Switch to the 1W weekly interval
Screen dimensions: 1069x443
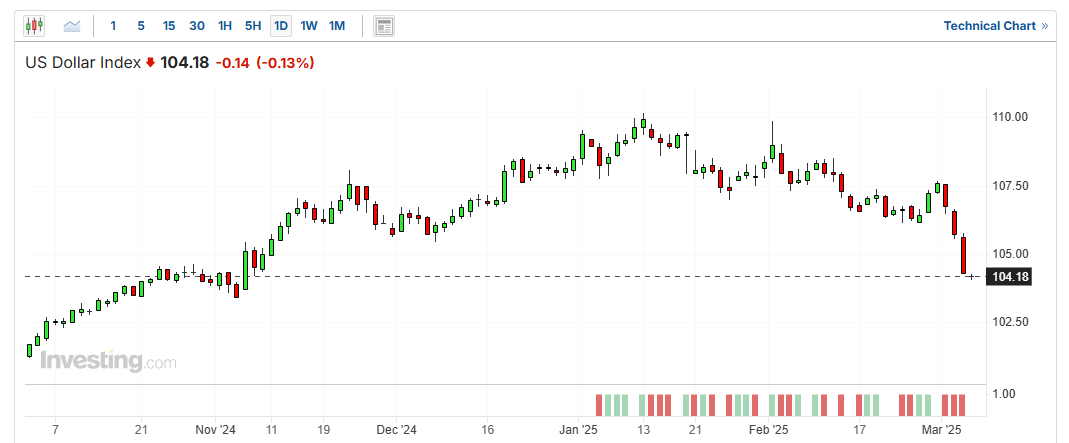[309, 26]
